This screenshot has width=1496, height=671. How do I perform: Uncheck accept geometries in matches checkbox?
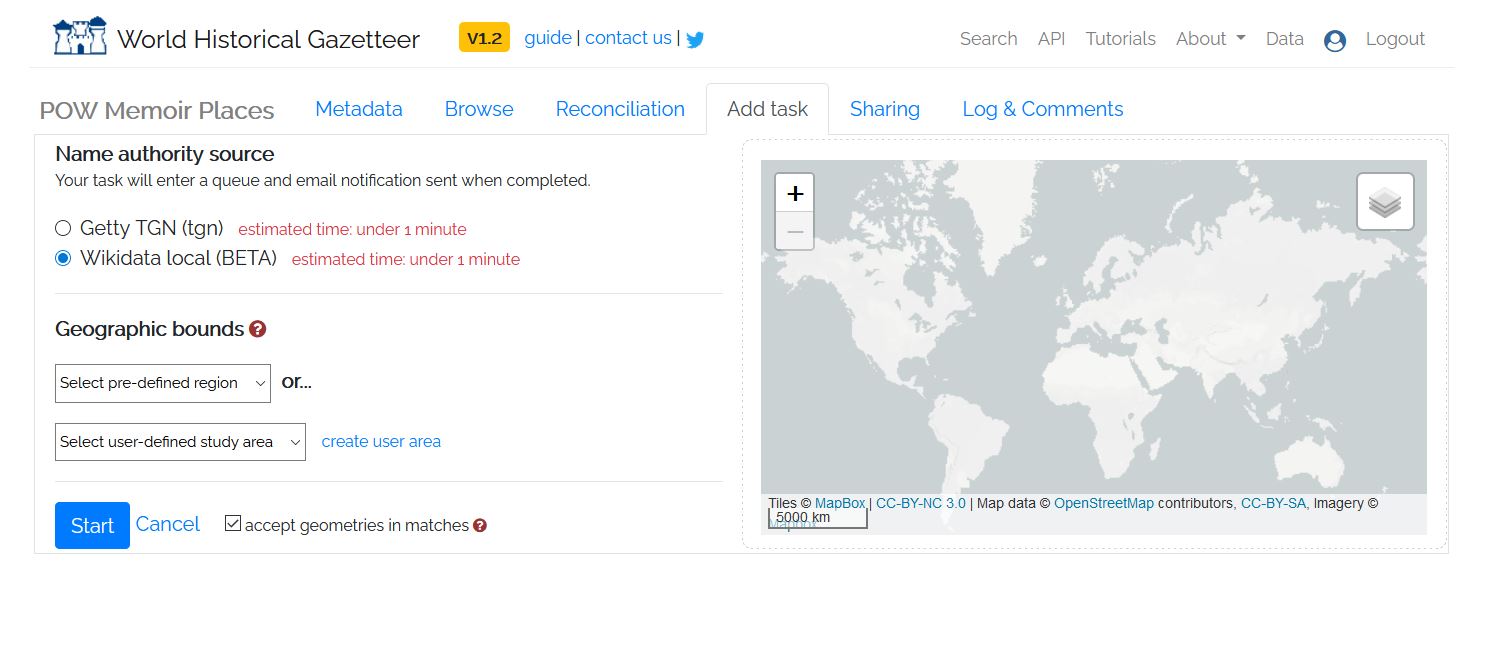click(233, 524)
